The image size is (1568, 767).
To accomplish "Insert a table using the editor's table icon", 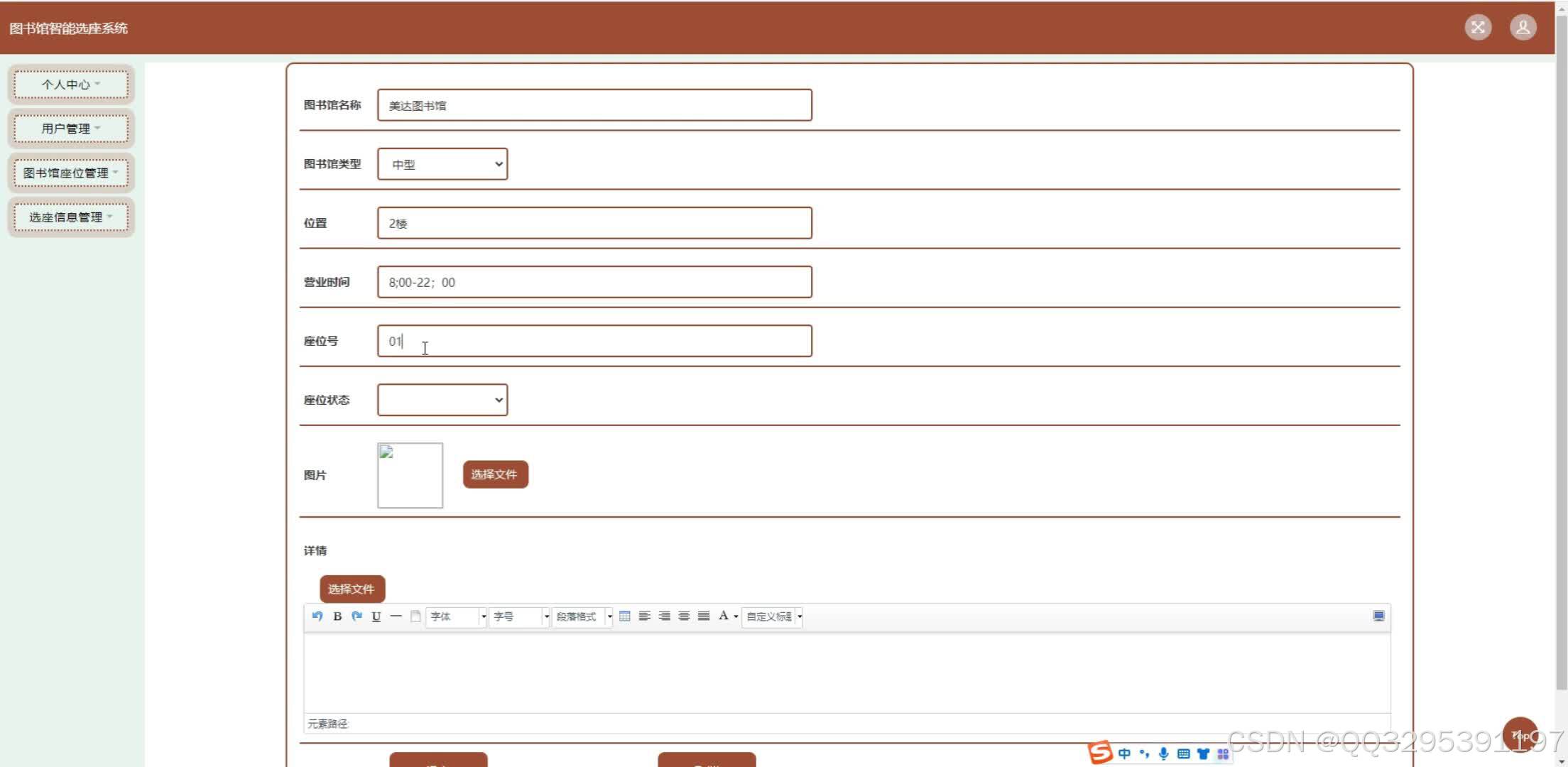I will [625, 616].
